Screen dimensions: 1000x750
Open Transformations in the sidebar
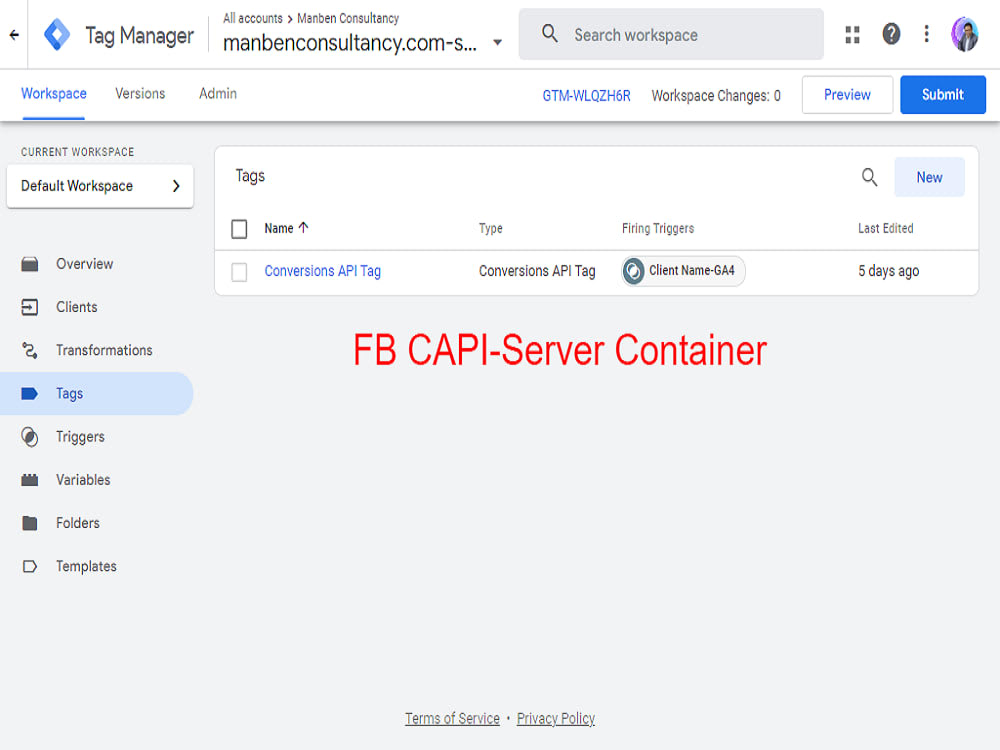coord(104,350)
